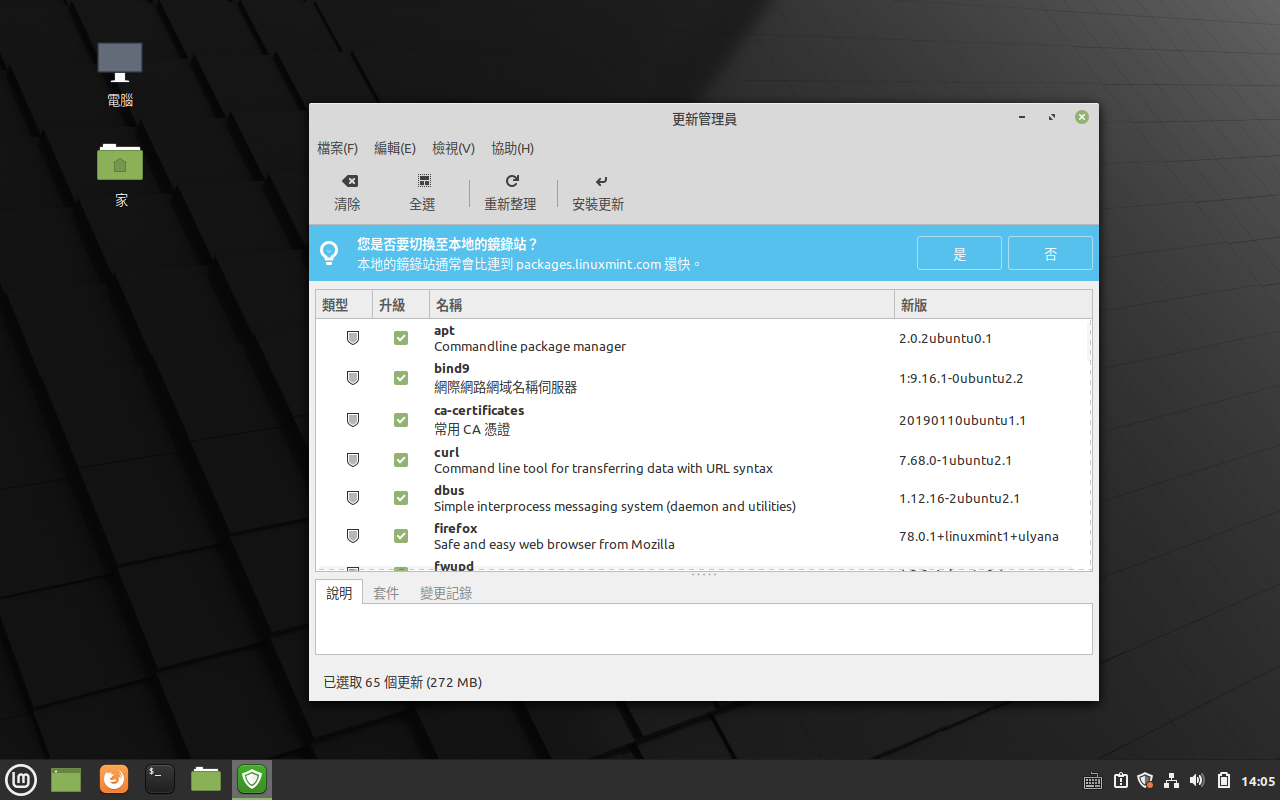Open the network tray icon

coord(1172,780)
